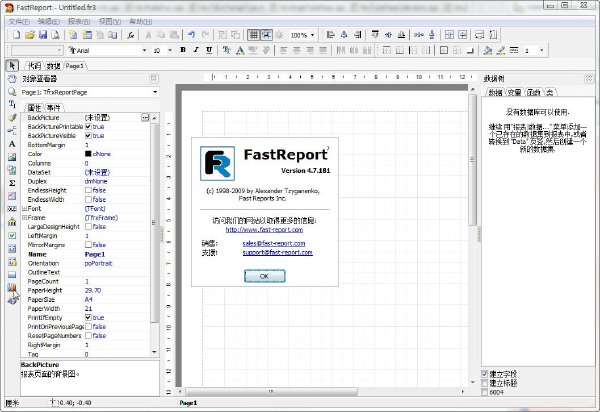Viewport: 600px width, 412px height.
Task: Select the Edit Text tool
Action: tap(12, 104)
